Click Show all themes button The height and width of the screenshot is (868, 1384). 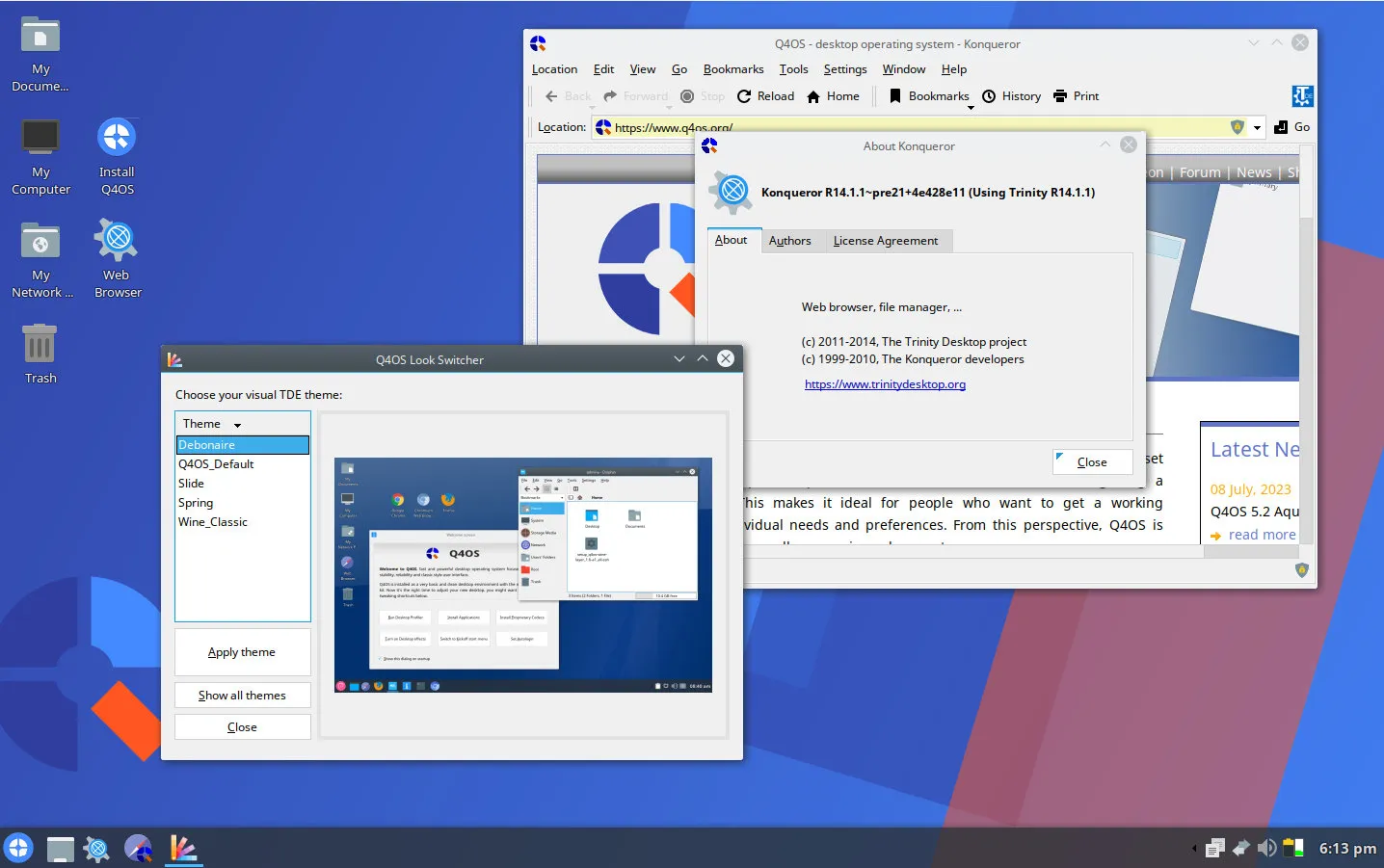pyautogui.click(x=242, y=696)
